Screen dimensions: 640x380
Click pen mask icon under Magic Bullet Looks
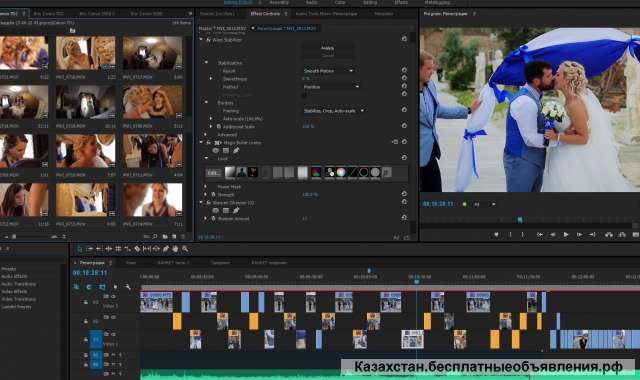236,151
